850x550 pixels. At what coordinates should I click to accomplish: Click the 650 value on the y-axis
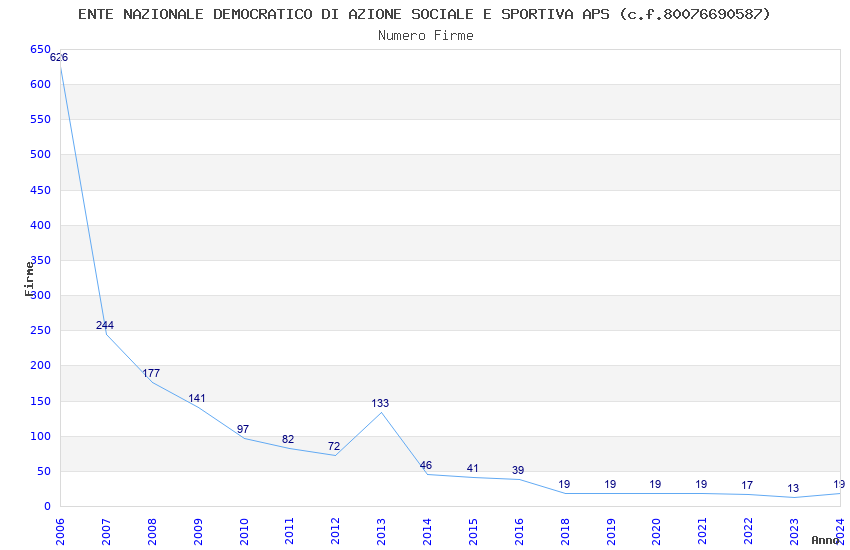point(40,49)
